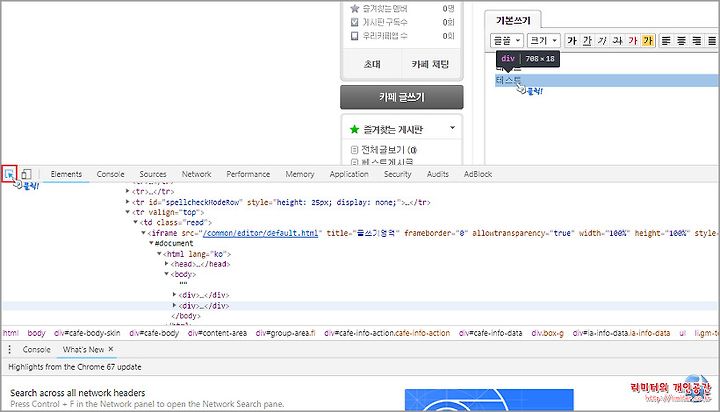Switch to the Console tab in the top bar

click(110, 174)
